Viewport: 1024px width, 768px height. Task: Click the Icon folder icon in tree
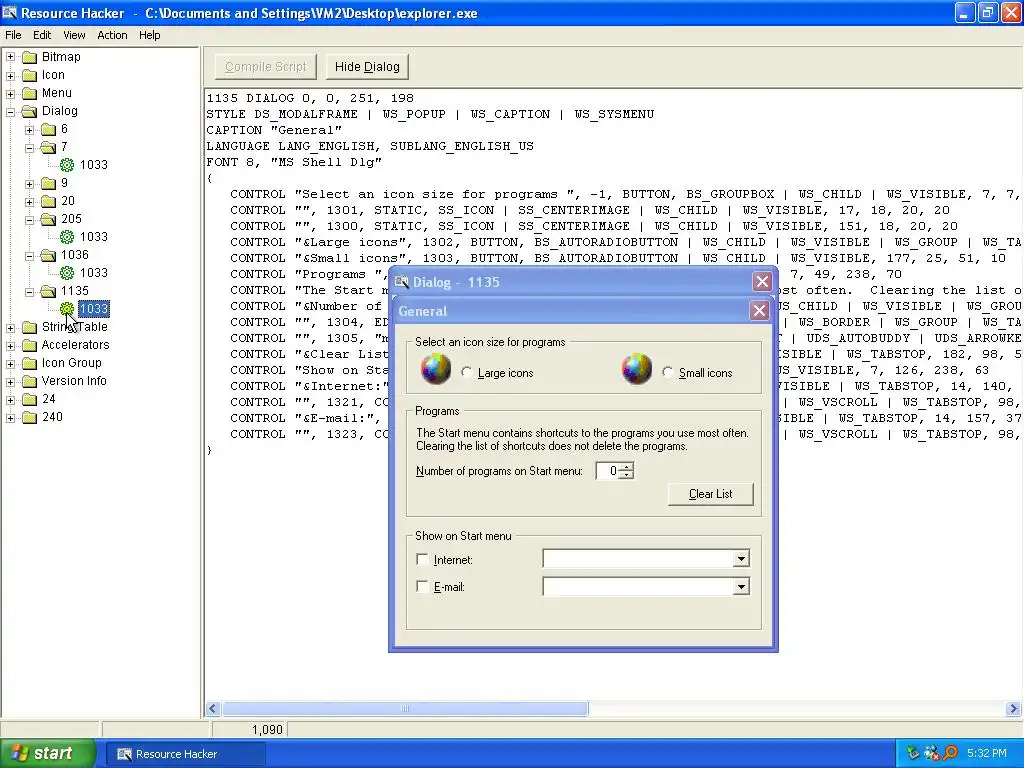point(29,75)
